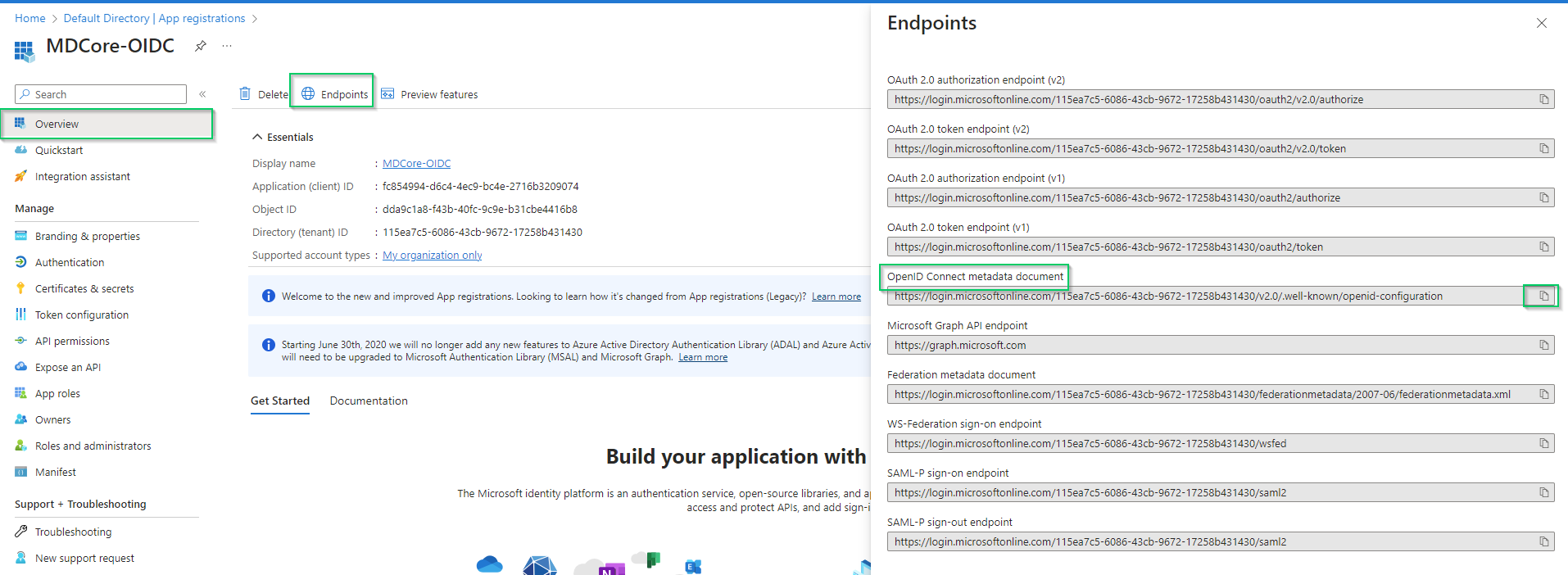This screenshot has height=575, width=1568.
Task: Copy the OAuth 2.0 token endpoint (v2) URL
Action: (x=1543, y=148)
